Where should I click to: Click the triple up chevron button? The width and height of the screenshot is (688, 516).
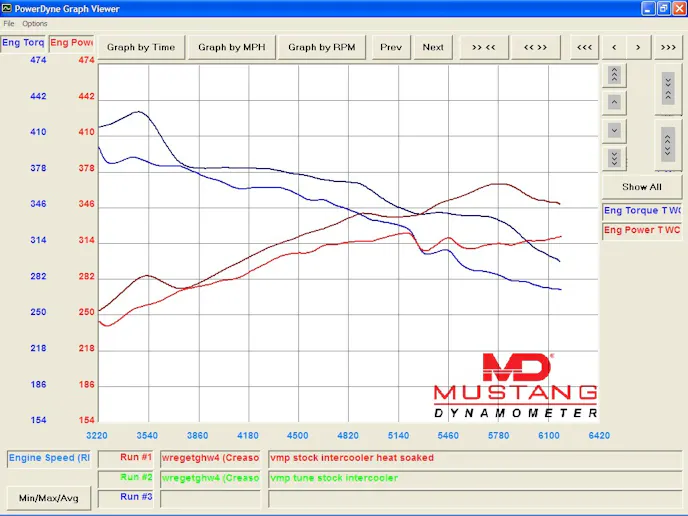pyautogui.click(x=614, y=75)
